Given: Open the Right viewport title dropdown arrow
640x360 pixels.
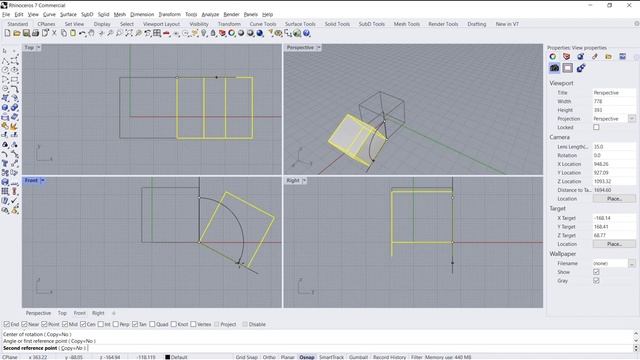Looking at the screenshot, I should point(304,180).
